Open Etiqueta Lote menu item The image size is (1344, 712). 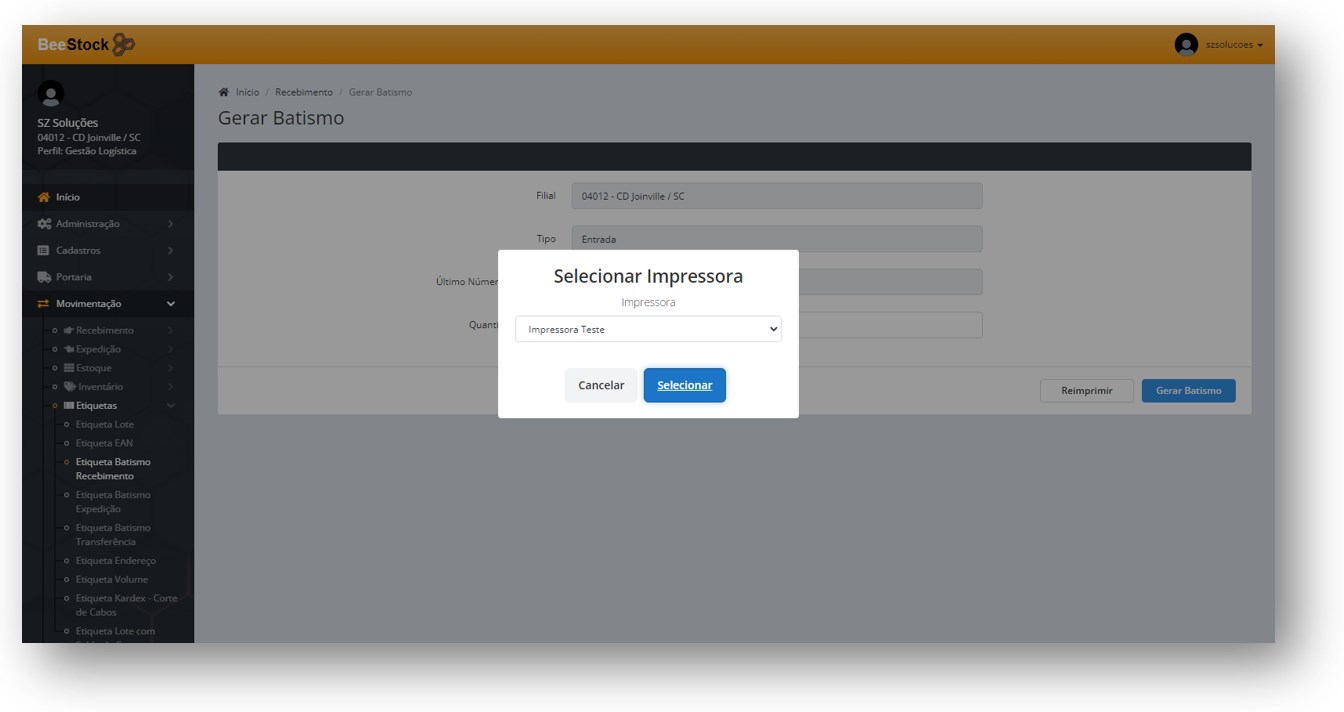[104, 425]
